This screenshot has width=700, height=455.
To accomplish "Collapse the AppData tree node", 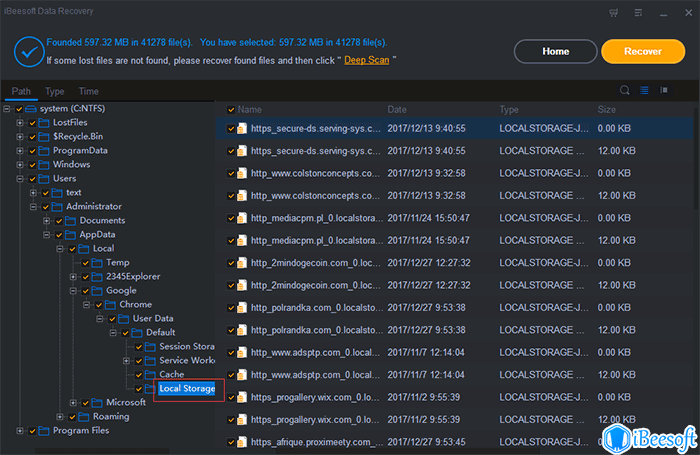I will [x=46, y=235].
